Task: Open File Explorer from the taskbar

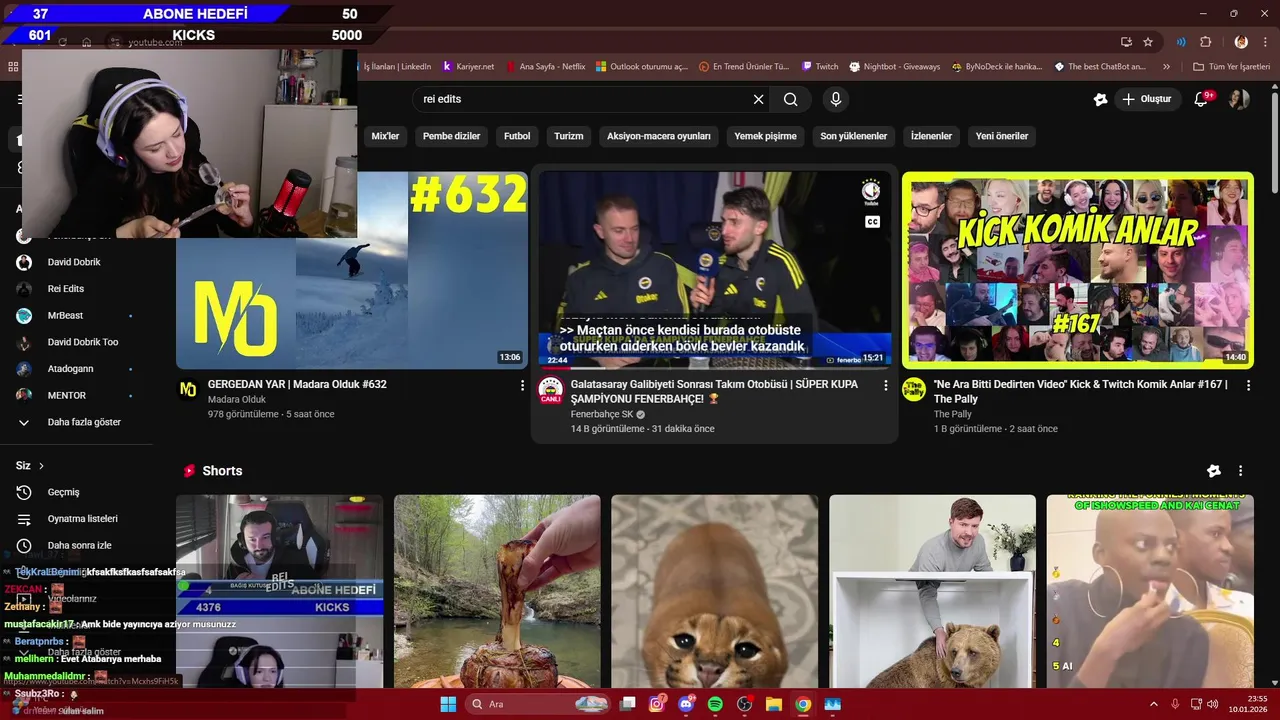Action: (x=773, y=704)
